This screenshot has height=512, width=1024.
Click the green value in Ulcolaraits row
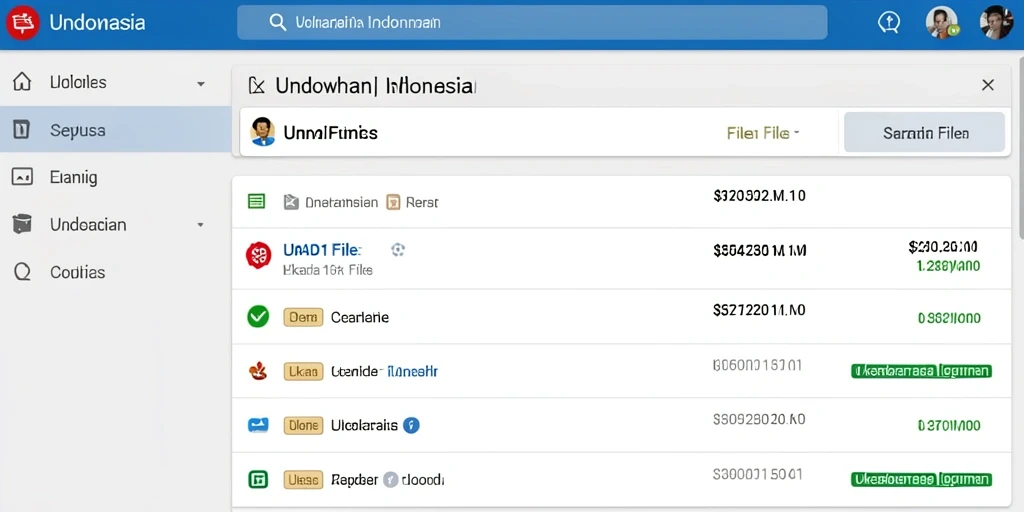coord(949,426)
